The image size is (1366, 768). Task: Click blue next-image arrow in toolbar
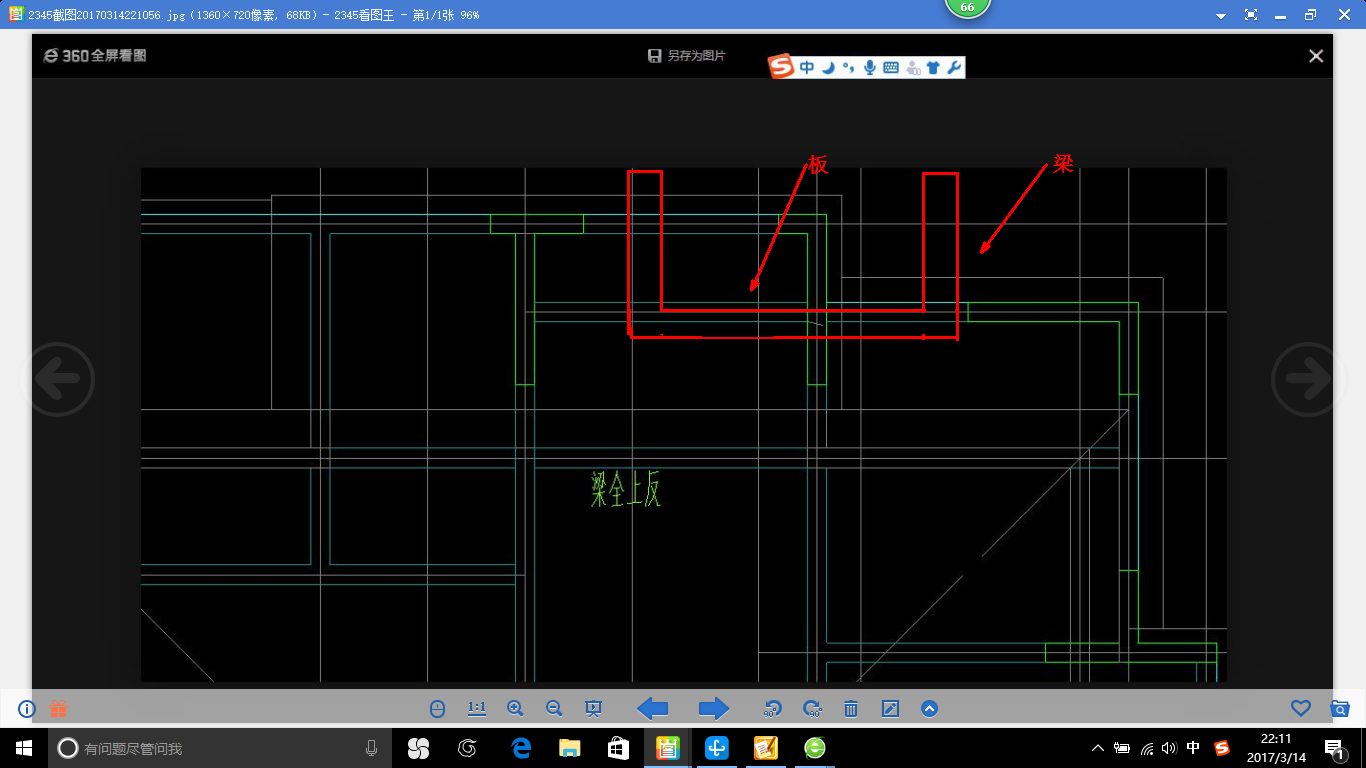pyautogui.click(x=714, y=709)
